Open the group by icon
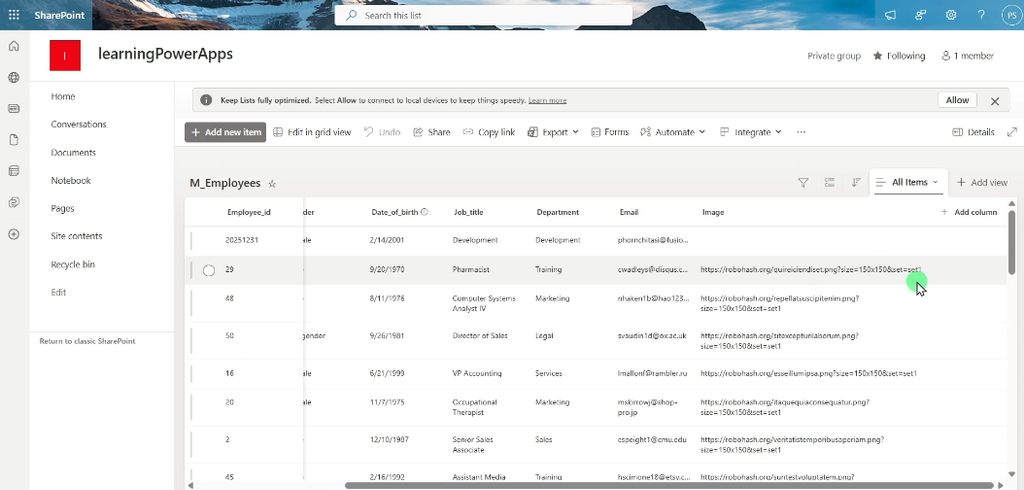The height and width of the screenshot is (490, 1024). 829,183
